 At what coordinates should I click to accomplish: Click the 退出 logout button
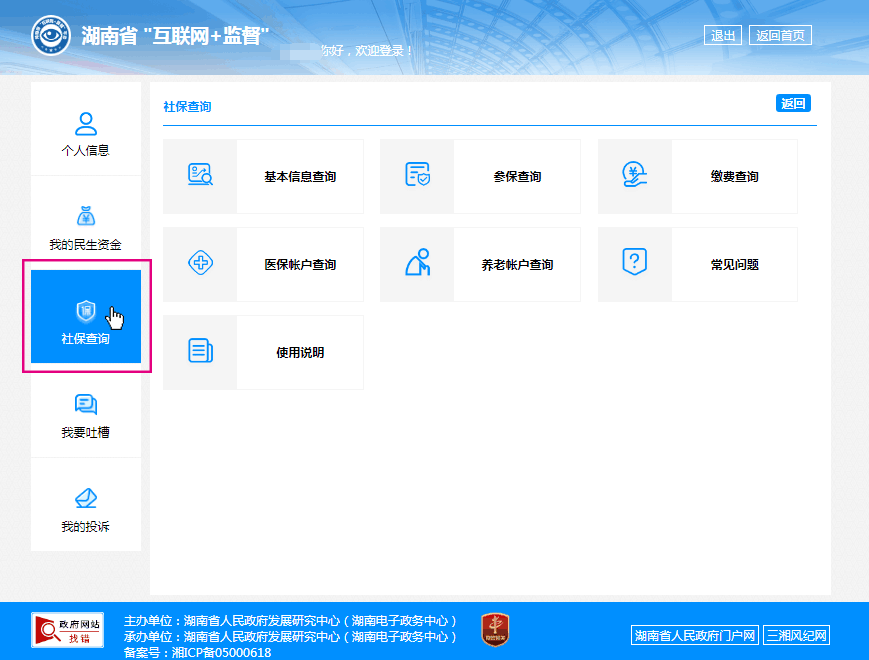click(723, 36)
